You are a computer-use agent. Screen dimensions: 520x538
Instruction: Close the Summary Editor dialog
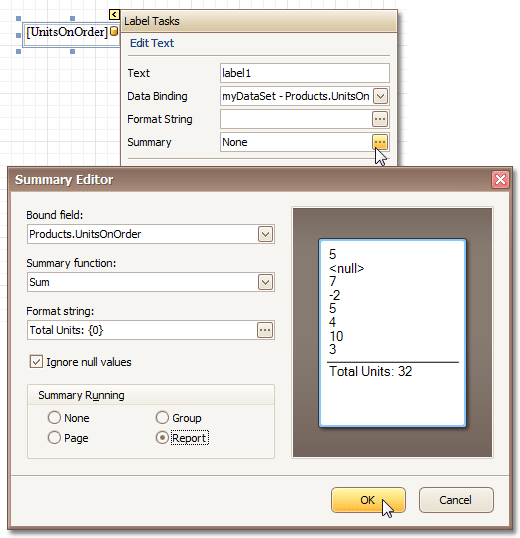500,179
